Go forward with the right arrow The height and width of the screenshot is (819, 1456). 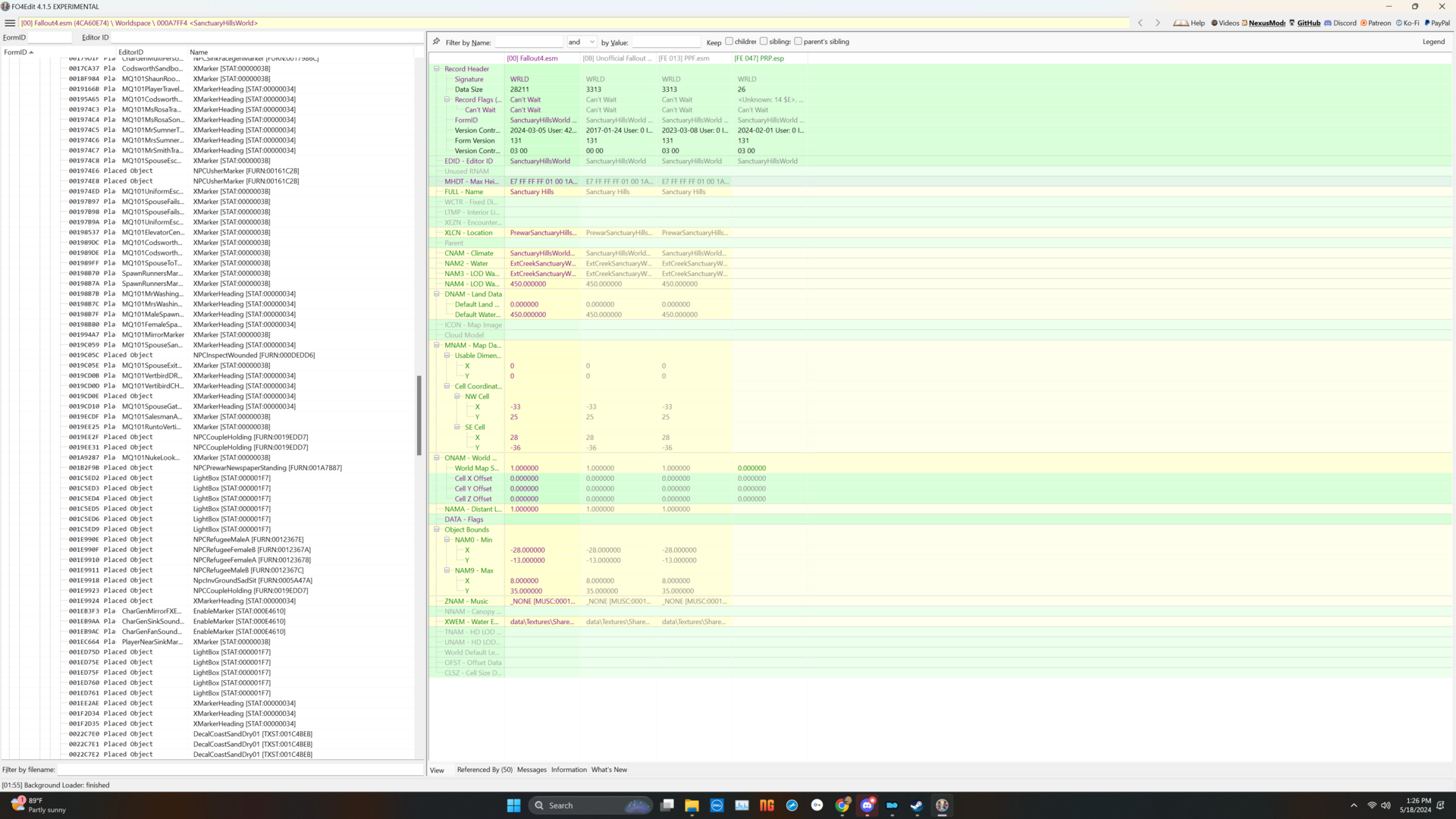click(1157, 23)
